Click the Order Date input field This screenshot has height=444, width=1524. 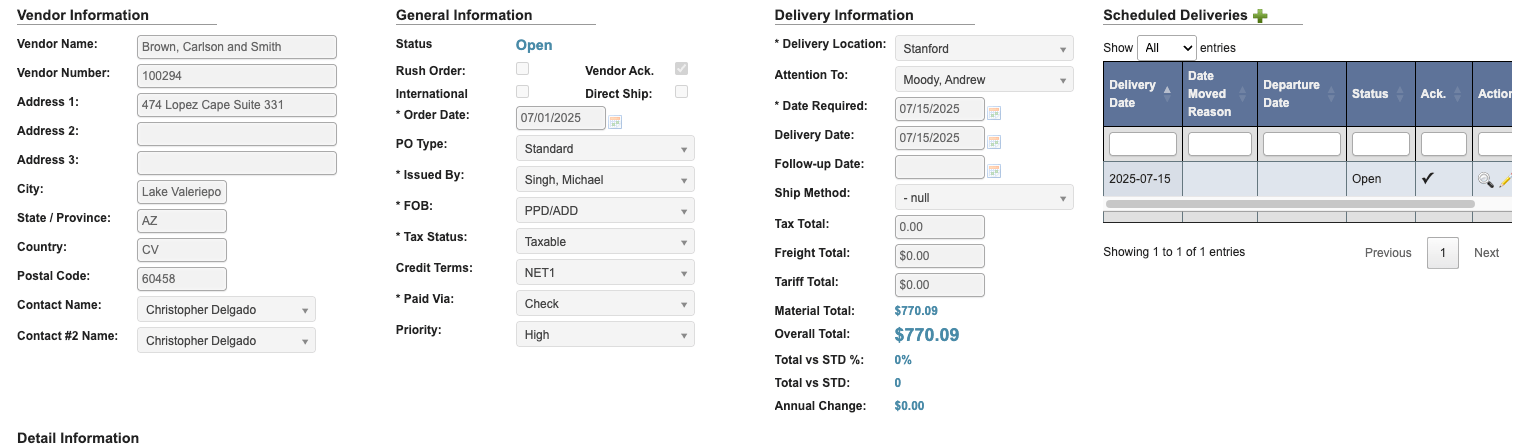561,118
